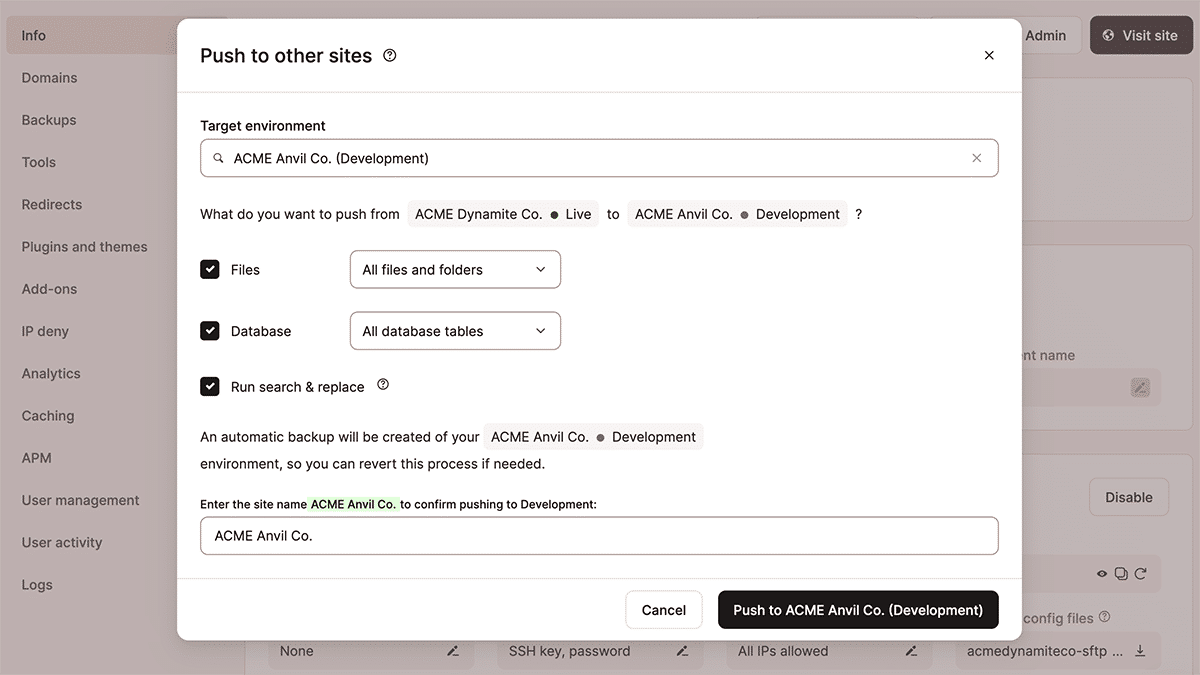Click the site name confirmation field
Screen dimensions: 1200x675
tap(599, 536)
